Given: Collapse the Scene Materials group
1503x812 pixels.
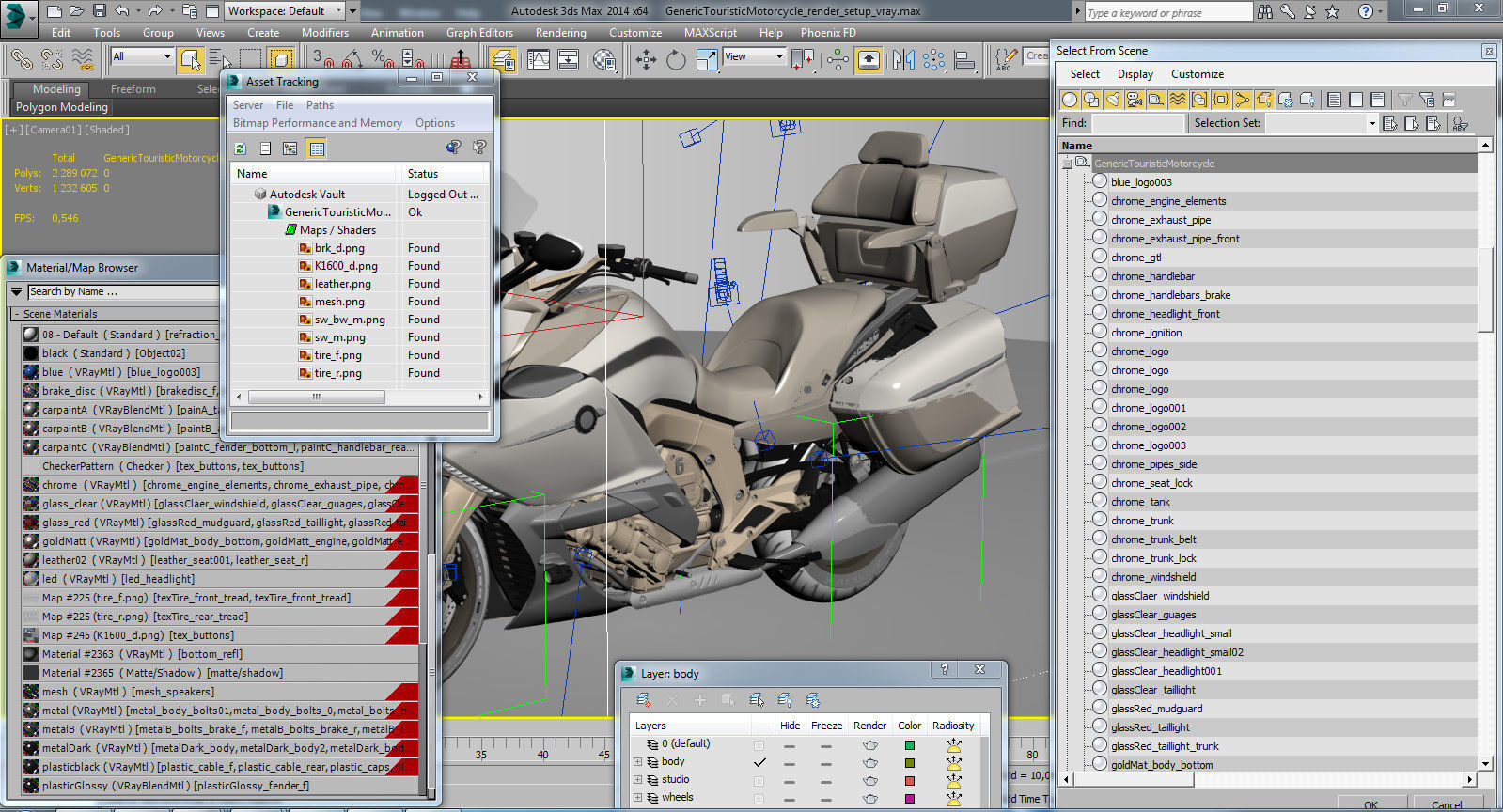Looking at the screenshot, I should click(x=15, y=314).
